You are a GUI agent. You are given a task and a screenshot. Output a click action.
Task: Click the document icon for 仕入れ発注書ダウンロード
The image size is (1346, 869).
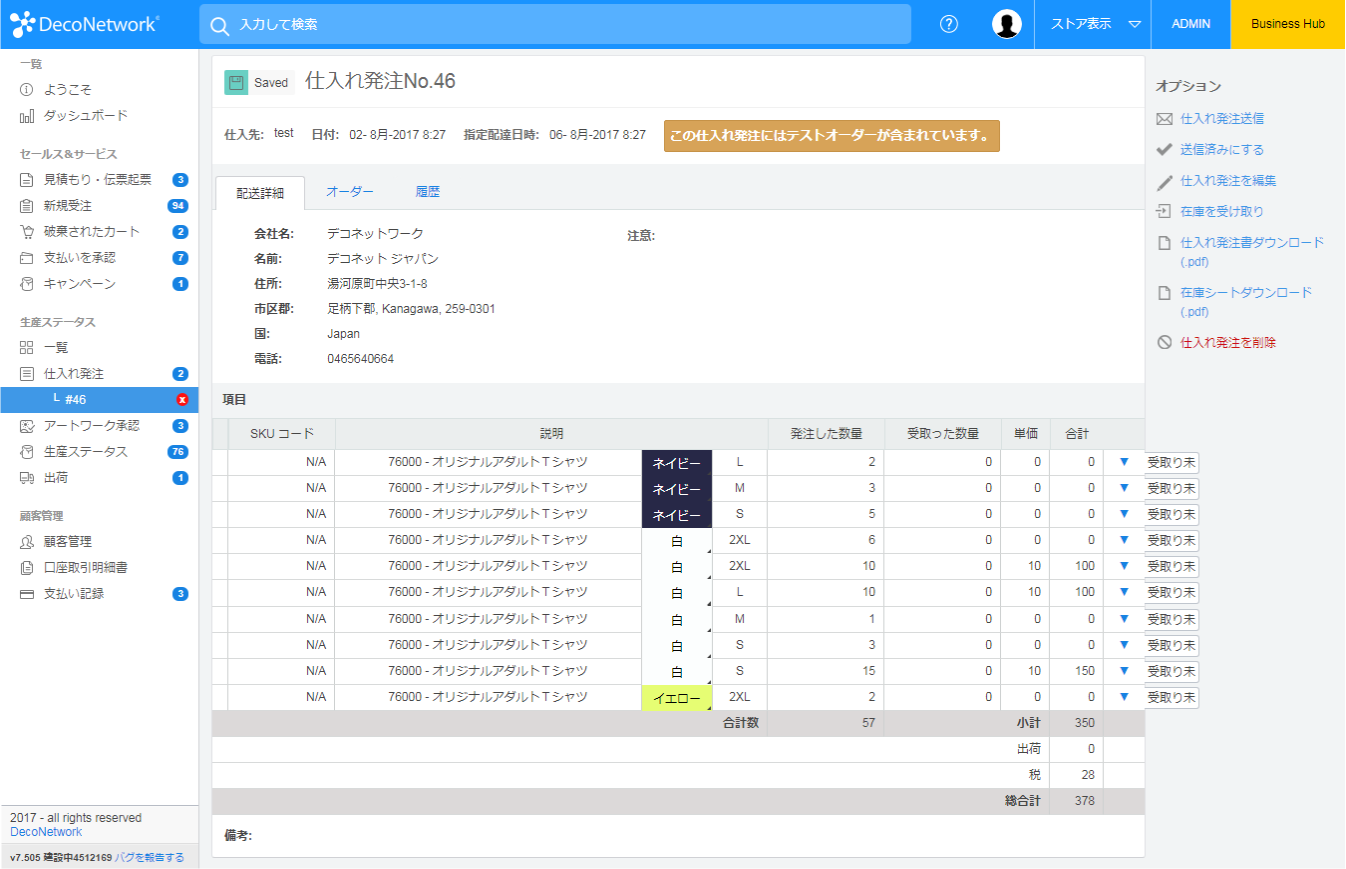coord(1164,243)
